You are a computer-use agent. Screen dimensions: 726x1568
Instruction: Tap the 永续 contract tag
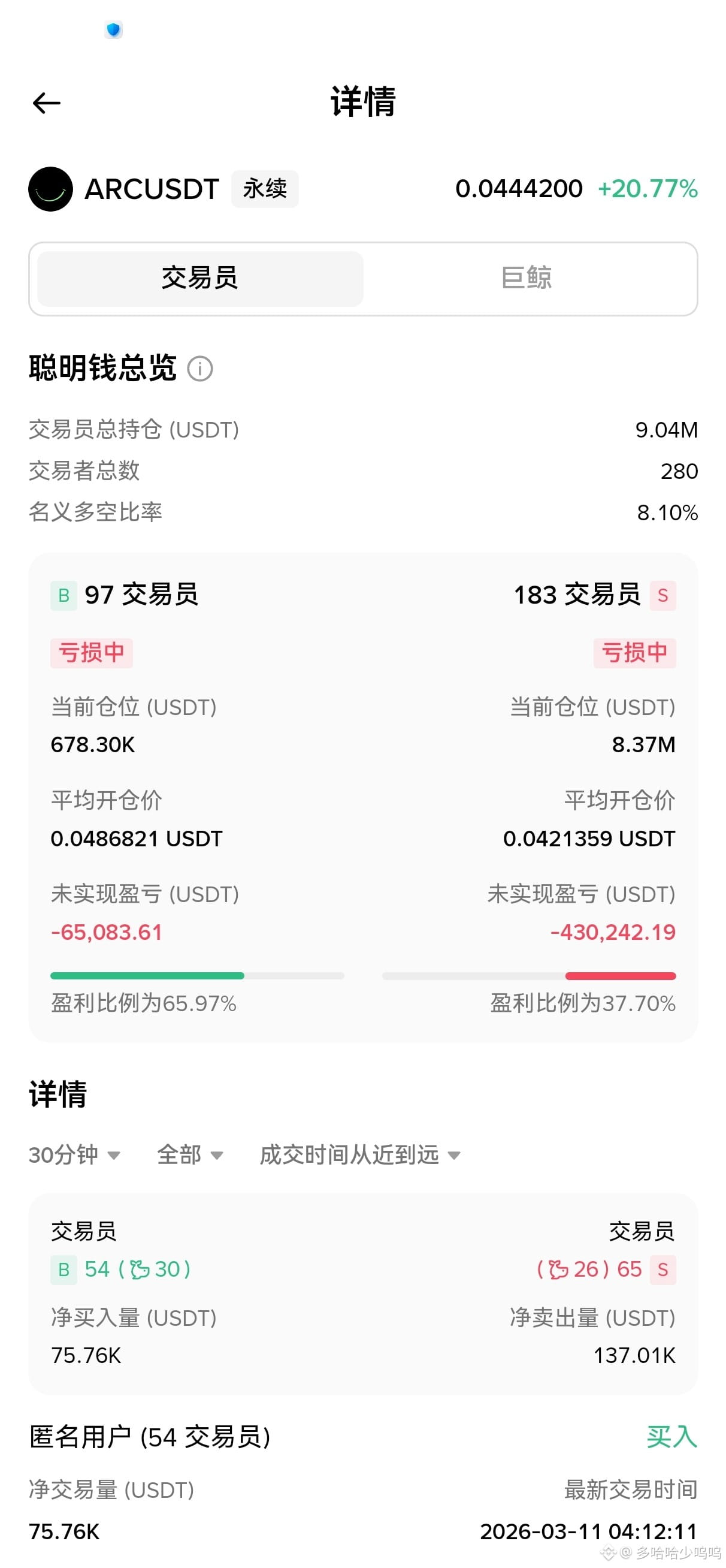(x=265, y=189)
